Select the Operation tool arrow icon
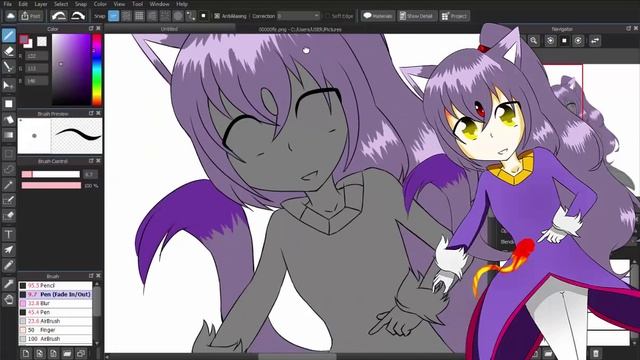The height and width of the screenshot is (360, 640). 9,250
